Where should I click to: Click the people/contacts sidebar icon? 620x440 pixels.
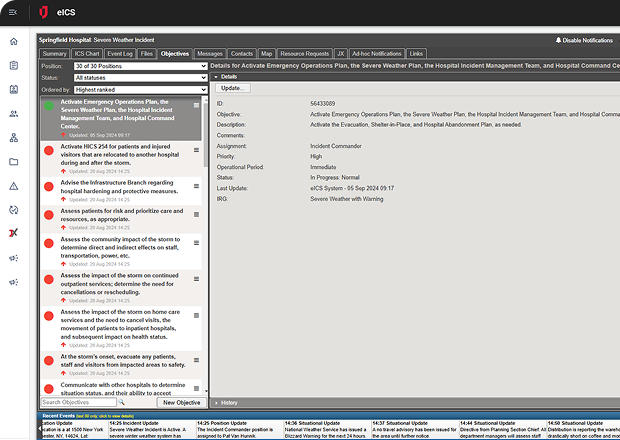[14, 113]
